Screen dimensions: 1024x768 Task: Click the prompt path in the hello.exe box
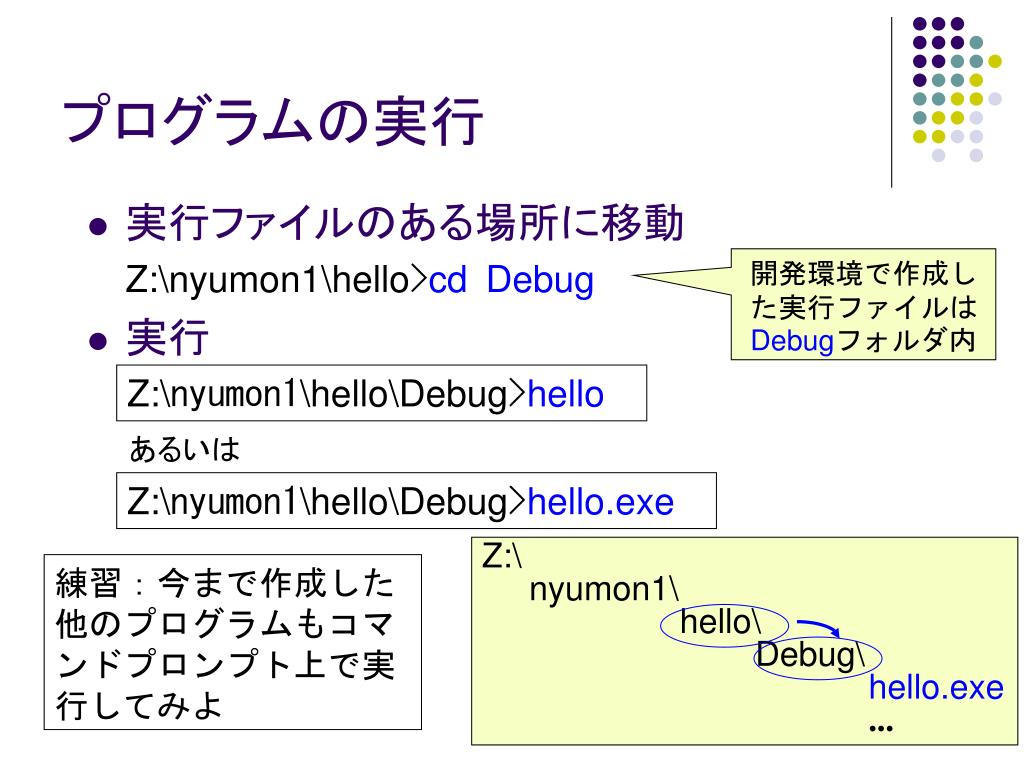point(327,502)
